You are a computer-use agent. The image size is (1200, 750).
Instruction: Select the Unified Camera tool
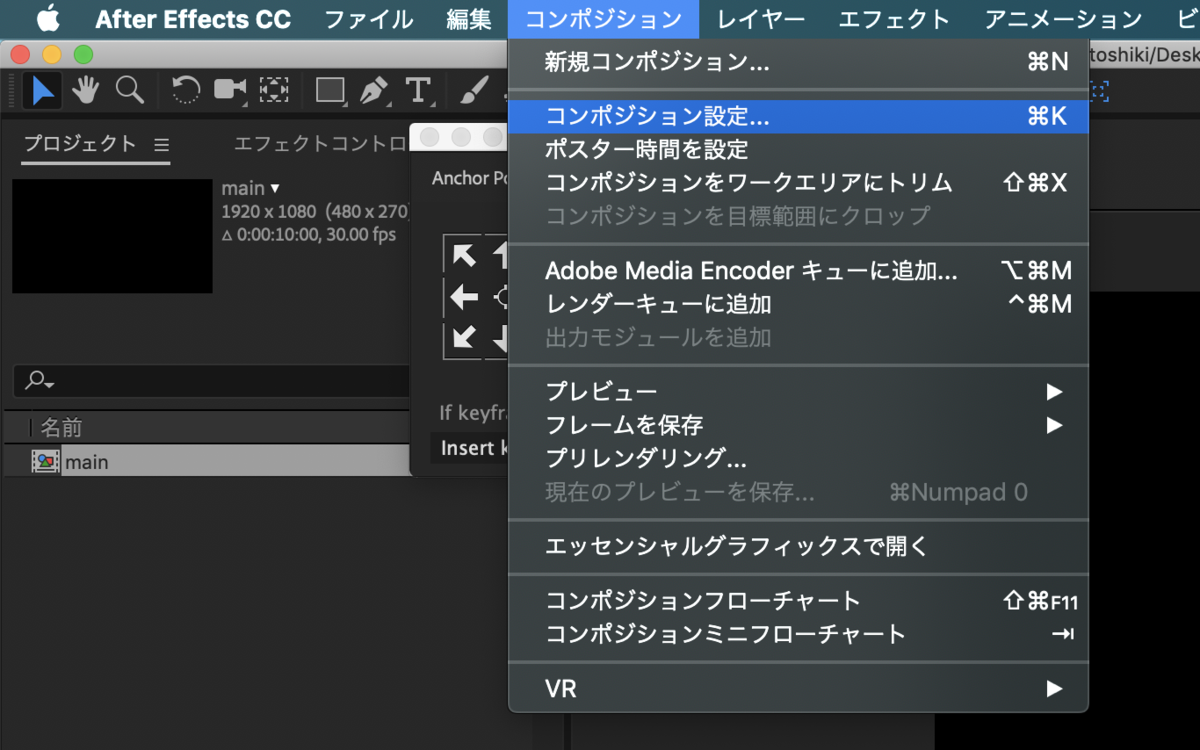coord(230,91)
